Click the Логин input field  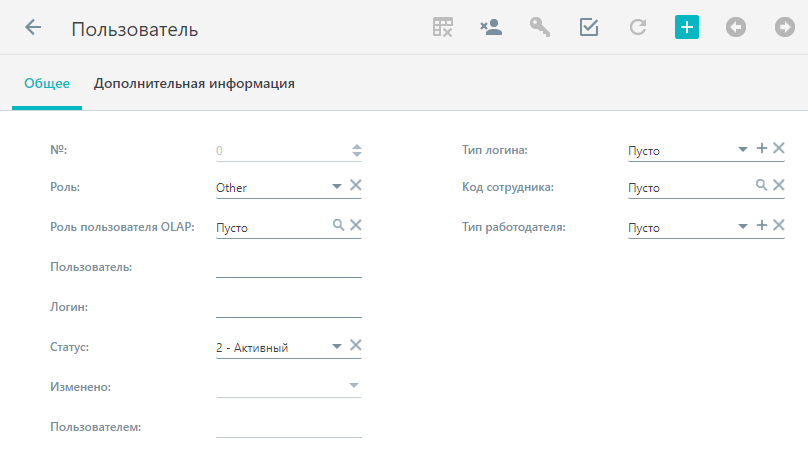tap(289, 307)
